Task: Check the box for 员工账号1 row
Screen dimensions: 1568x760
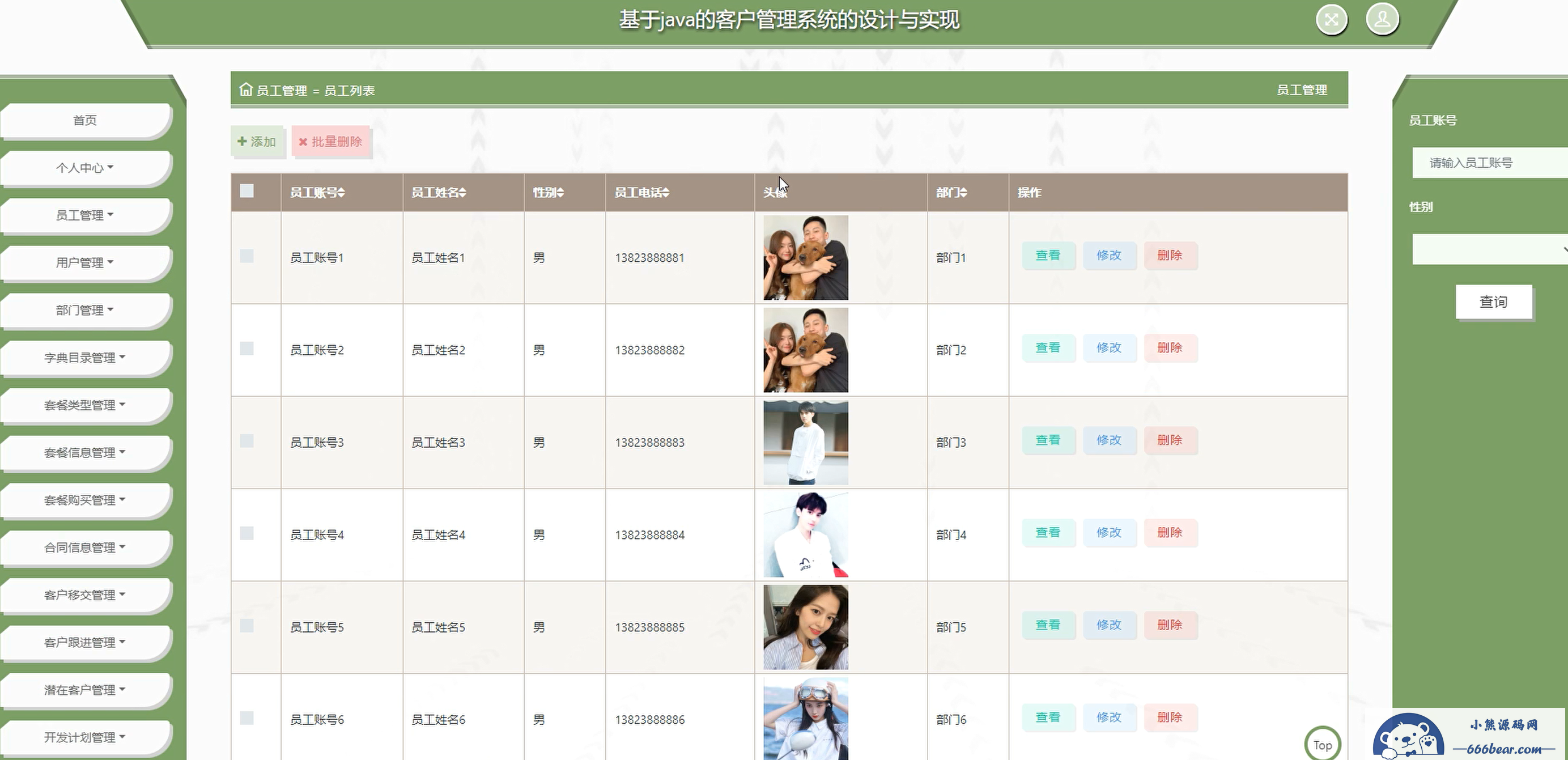Action: click(x=247, y=256)
